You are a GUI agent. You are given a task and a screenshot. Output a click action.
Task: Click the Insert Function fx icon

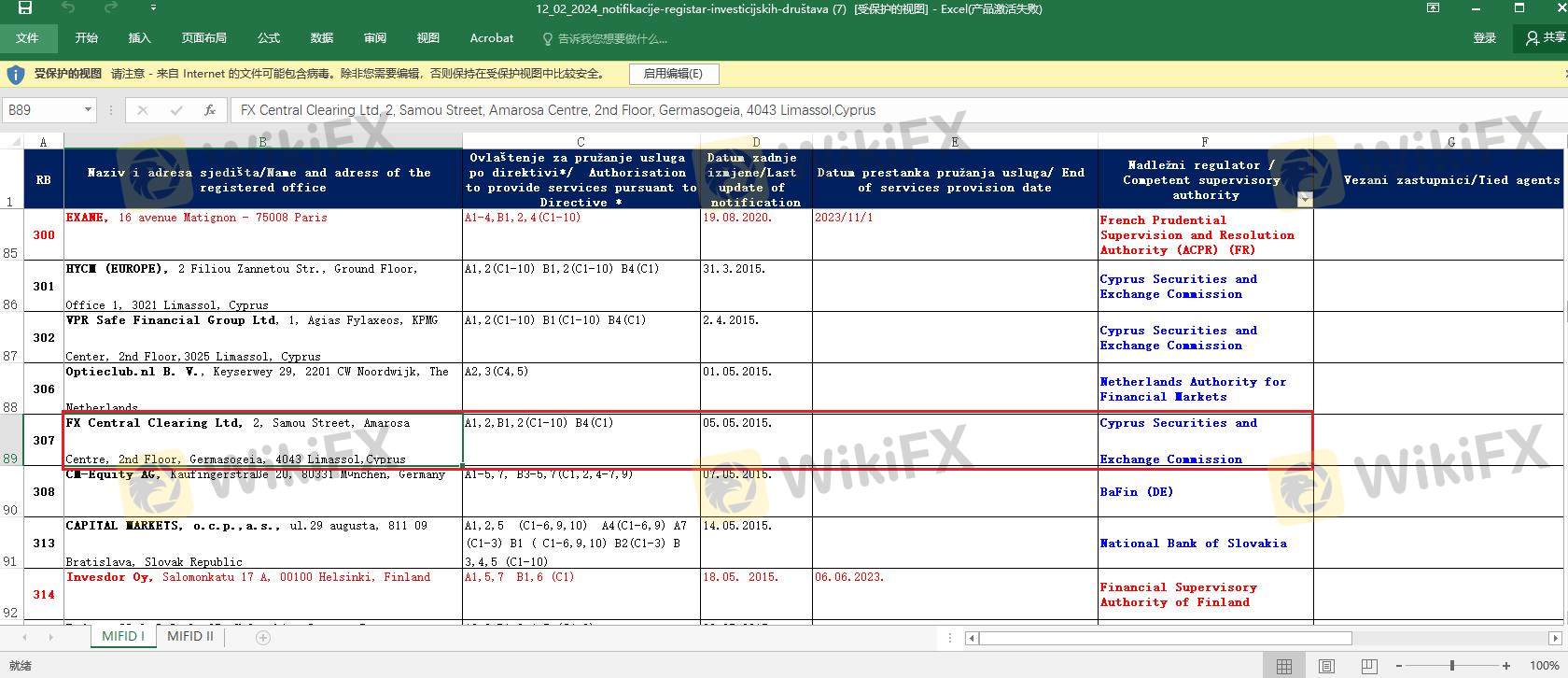(x=210, y=110)
